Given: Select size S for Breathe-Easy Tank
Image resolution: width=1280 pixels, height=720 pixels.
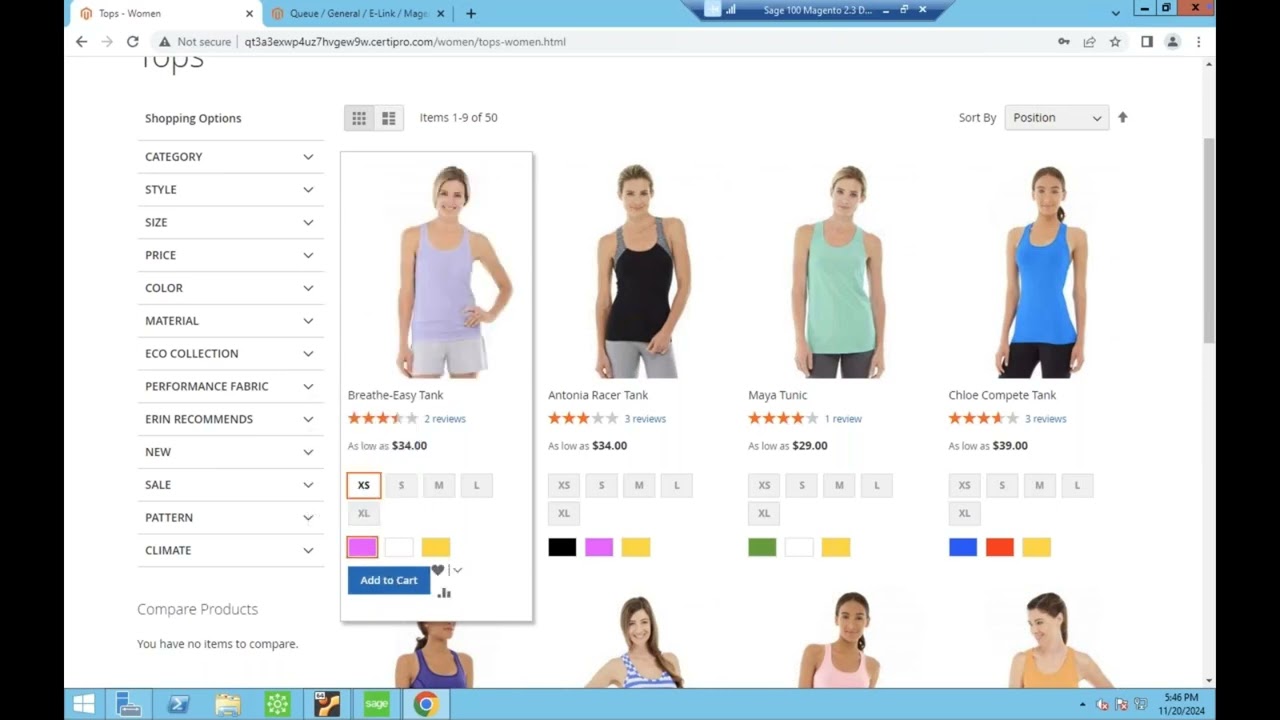Looking at the screenshot, I should 401,485.
